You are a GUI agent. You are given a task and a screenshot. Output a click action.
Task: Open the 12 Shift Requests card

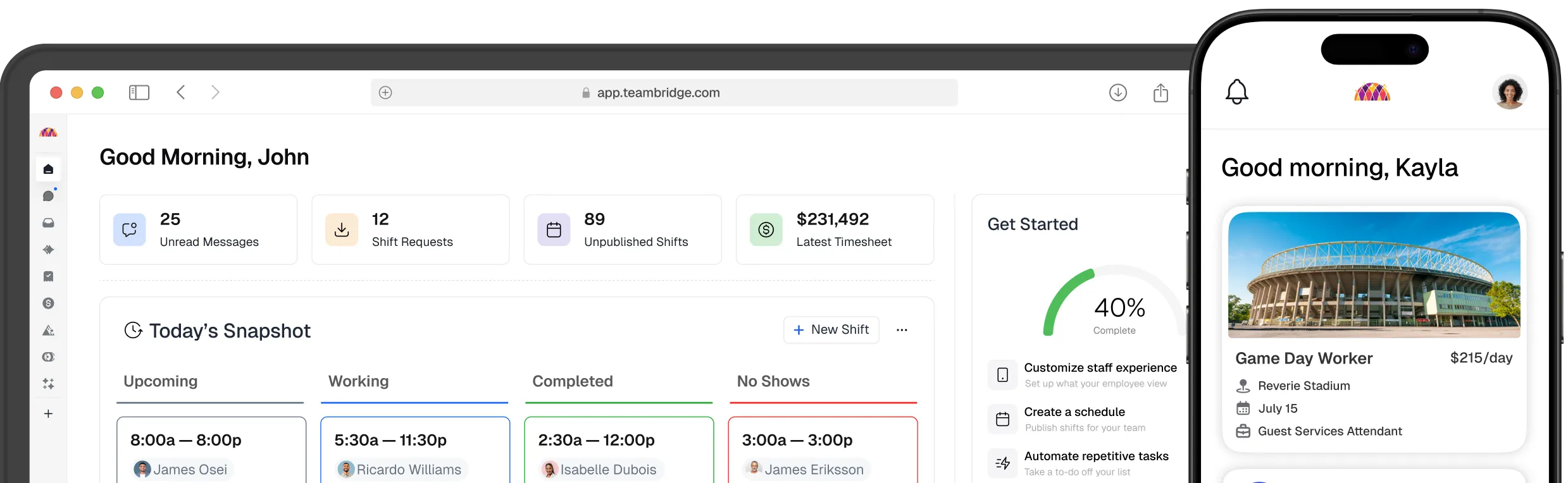click(x=410, y=230)
